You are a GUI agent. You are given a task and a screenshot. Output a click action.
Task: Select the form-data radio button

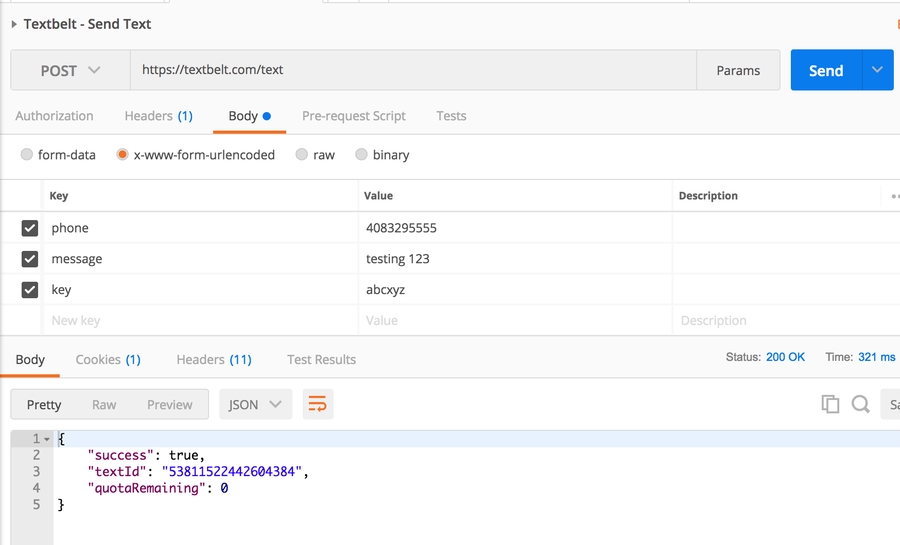(27, 155)
